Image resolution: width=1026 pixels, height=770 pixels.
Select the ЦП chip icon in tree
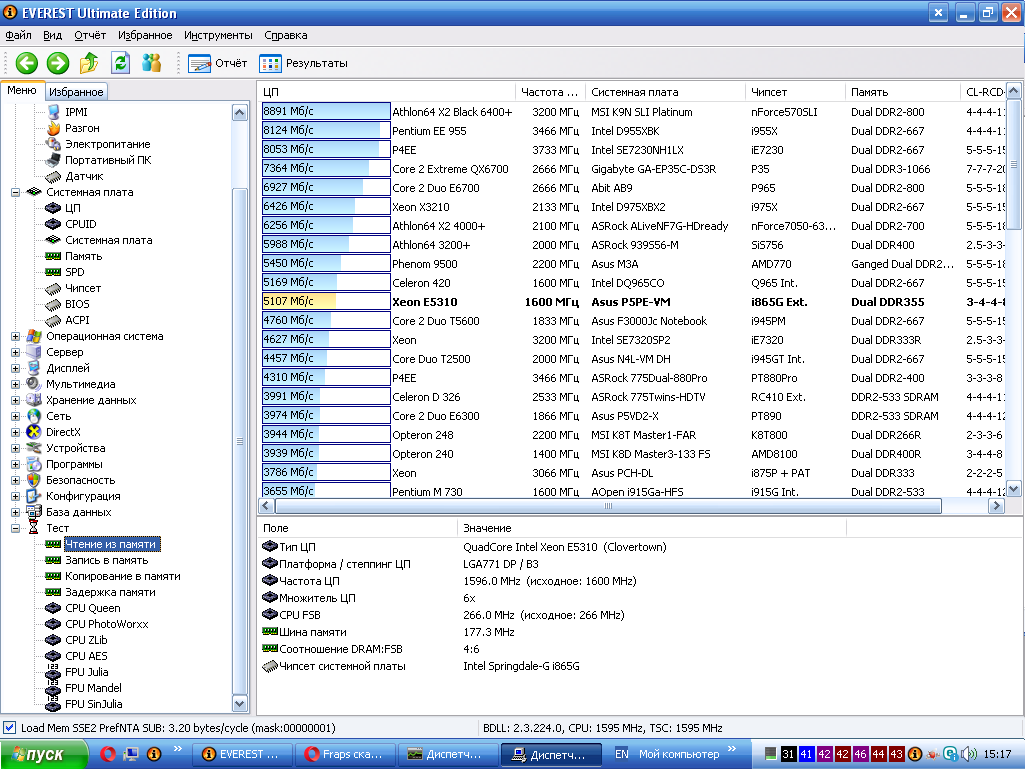53,208
